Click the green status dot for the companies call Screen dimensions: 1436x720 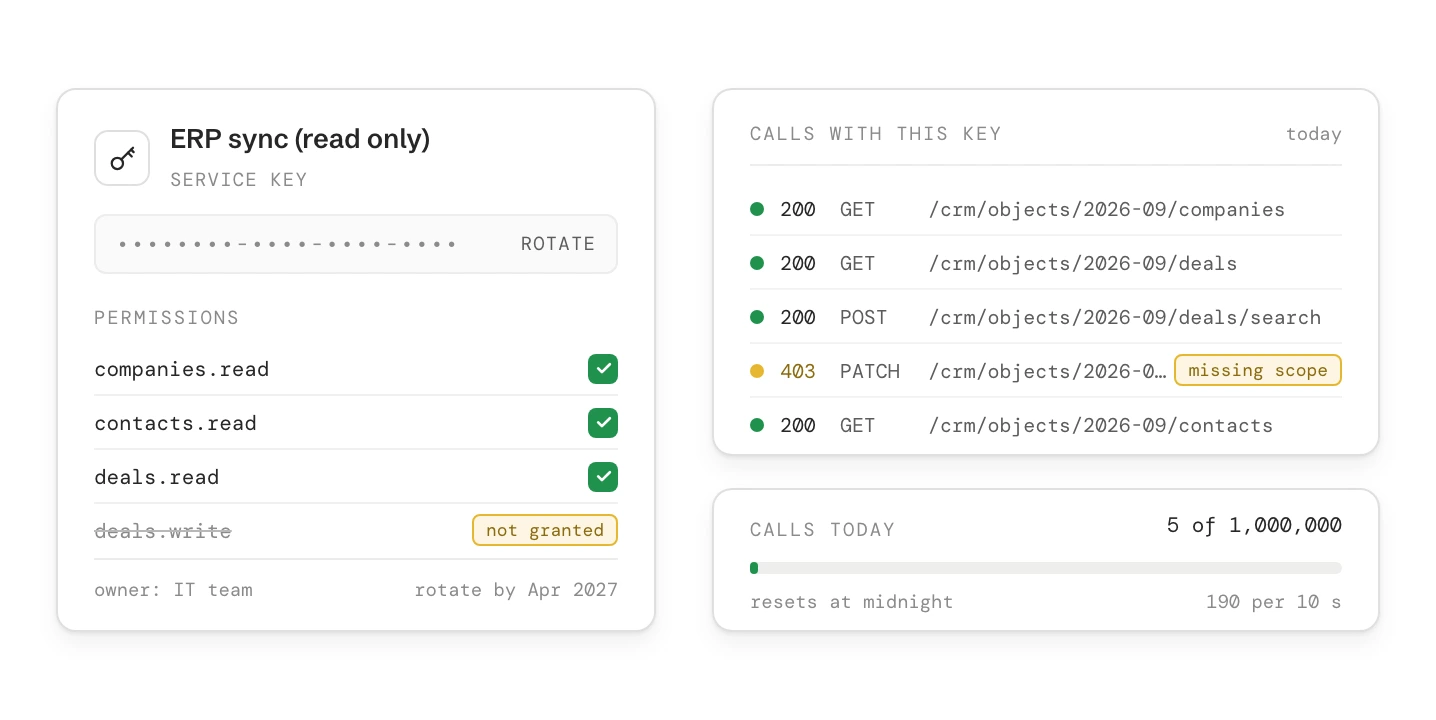point(757,209)
